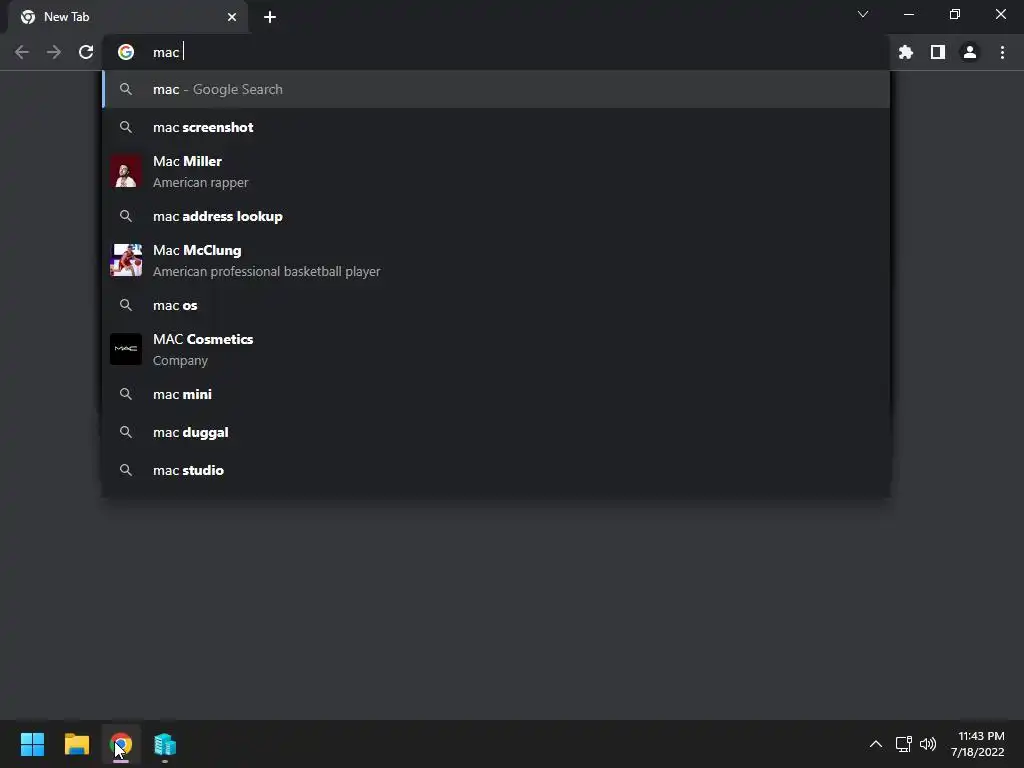Show hidden tray icons chevron

[876, 744]
